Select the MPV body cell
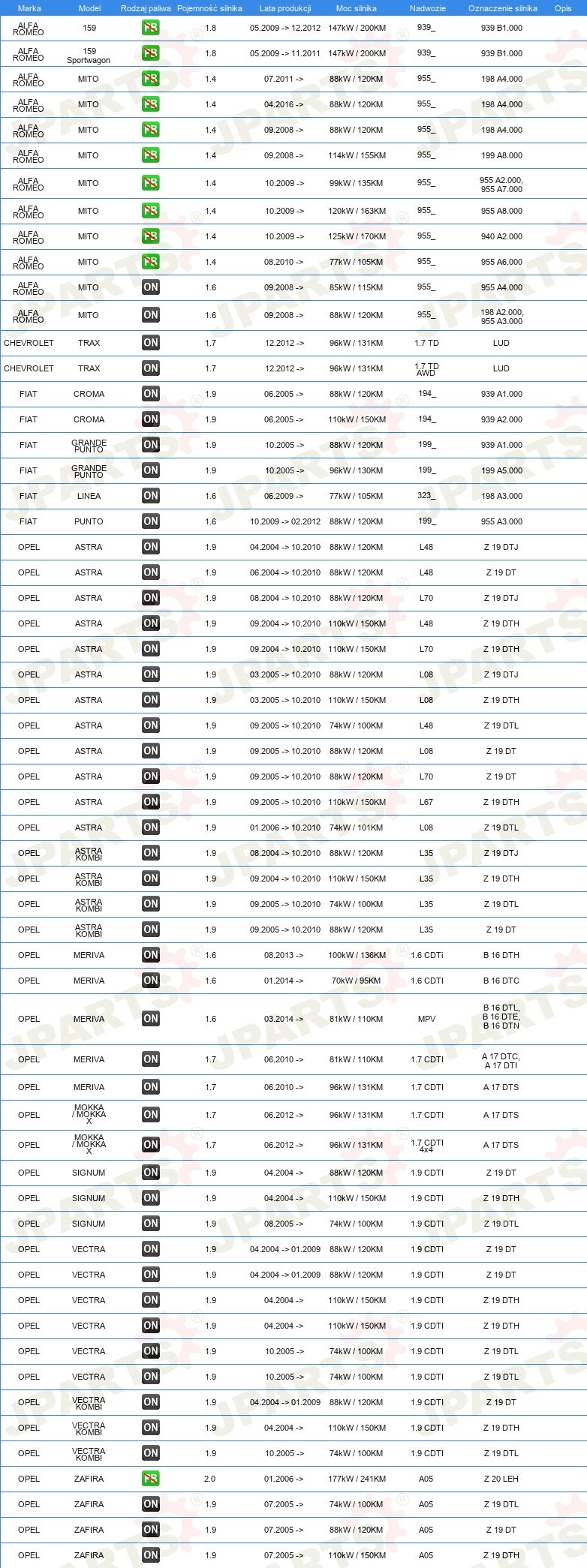 tap(426, 1019)
